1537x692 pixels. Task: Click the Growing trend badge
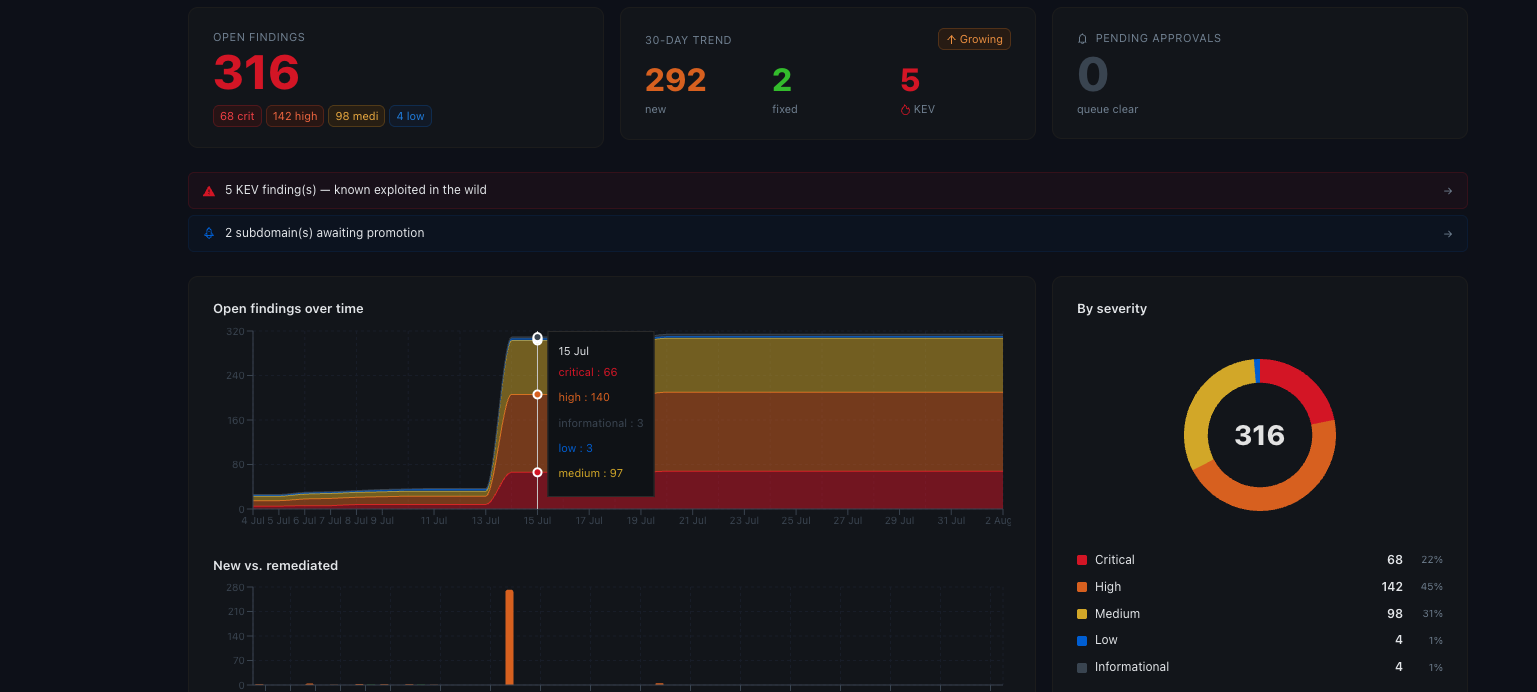[974, 39]
